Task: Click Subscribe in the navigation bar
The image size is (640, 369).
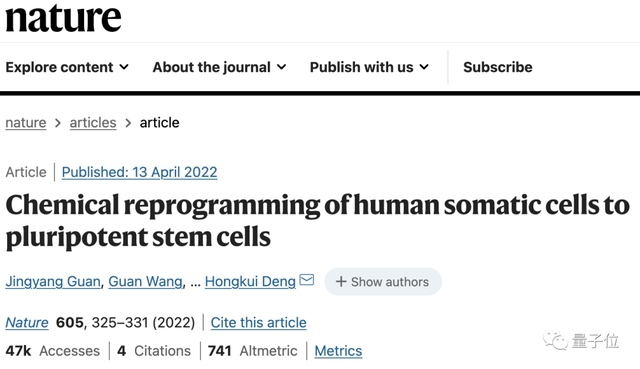Action: 498,67
